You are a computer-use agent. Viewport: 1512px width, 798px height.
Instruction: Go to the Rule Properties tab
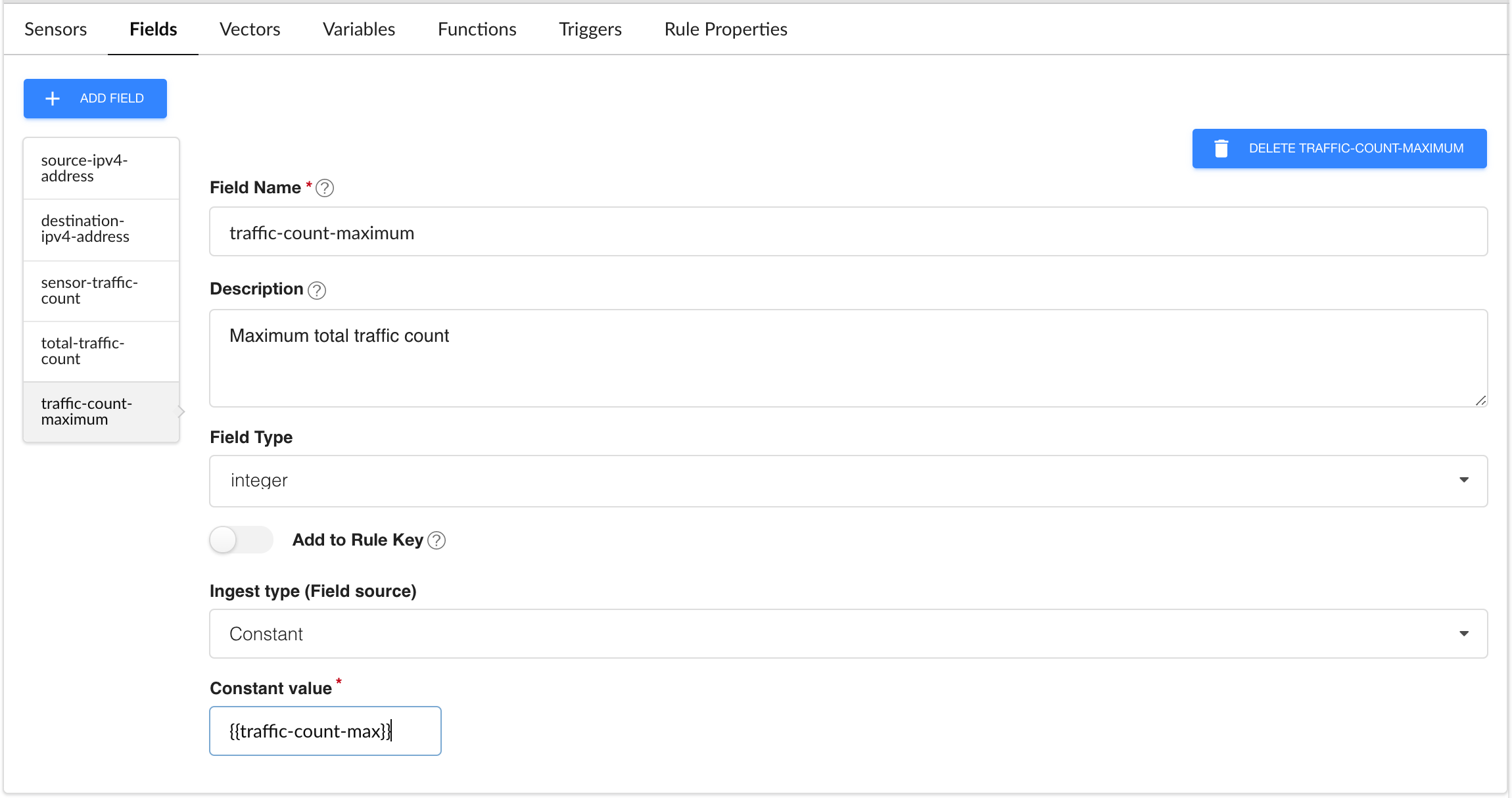[x=726, y=30]
